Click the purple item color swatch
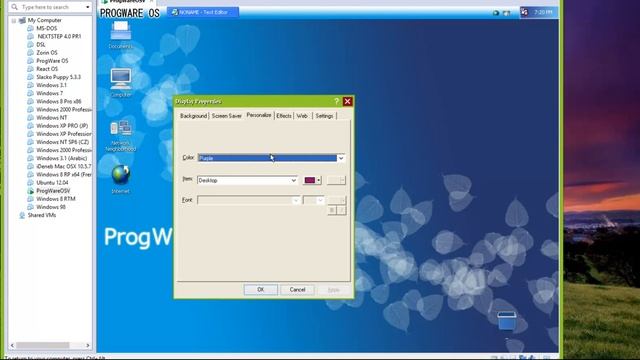This screenshot has width=640, height=360. click(x=309, y=180)
